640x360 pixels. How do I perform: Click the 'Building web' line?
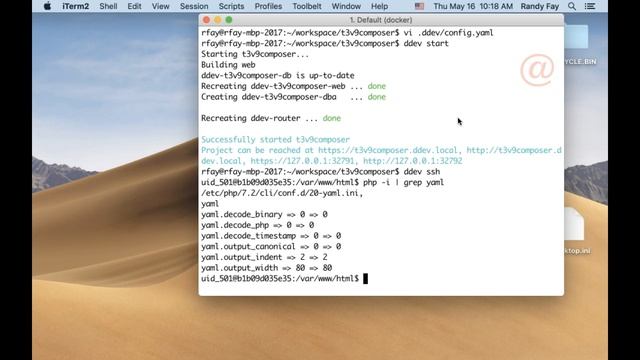tap(228, 65)
